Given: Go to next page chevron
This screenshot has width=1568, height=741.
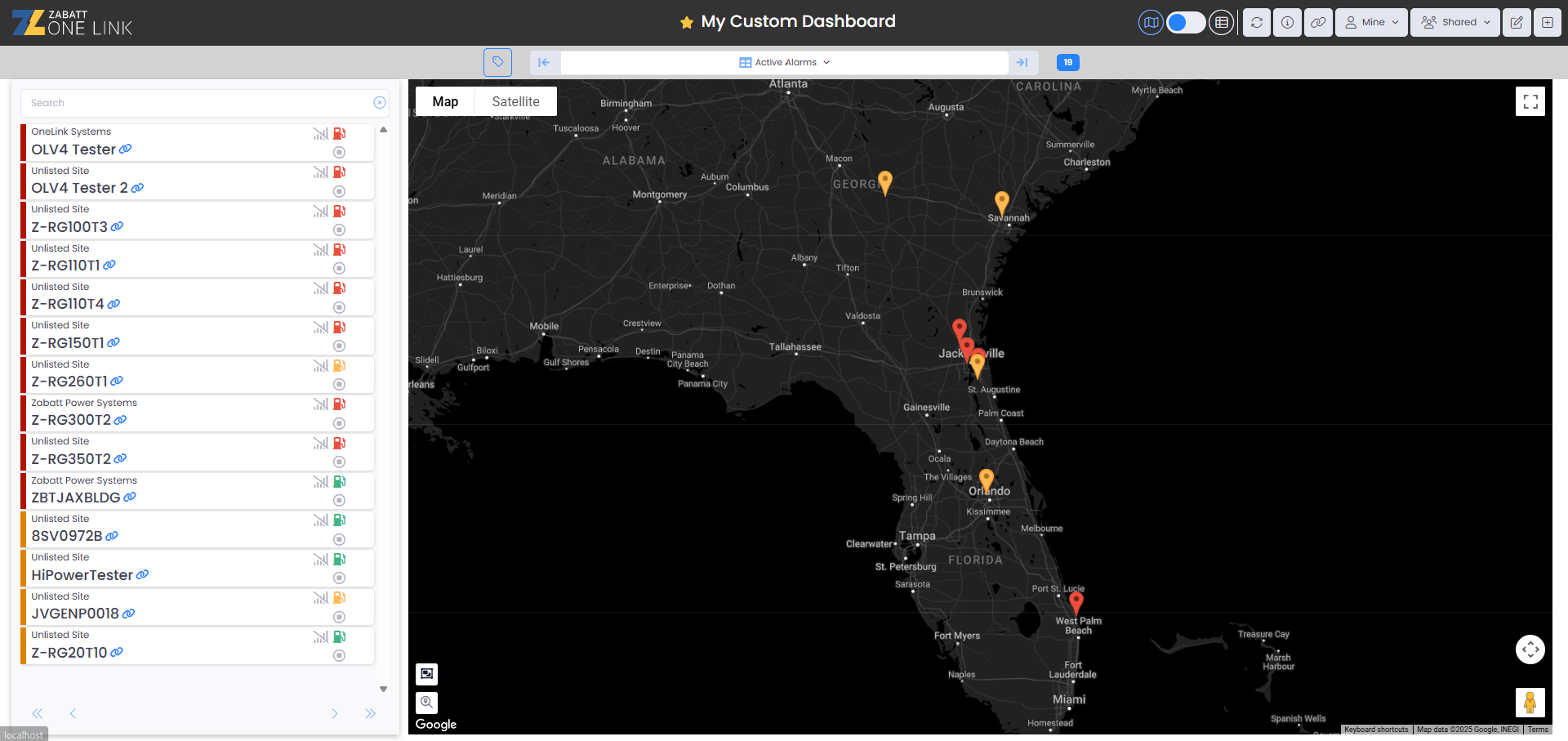Looking at the screenshot, I should coord(335,713).
